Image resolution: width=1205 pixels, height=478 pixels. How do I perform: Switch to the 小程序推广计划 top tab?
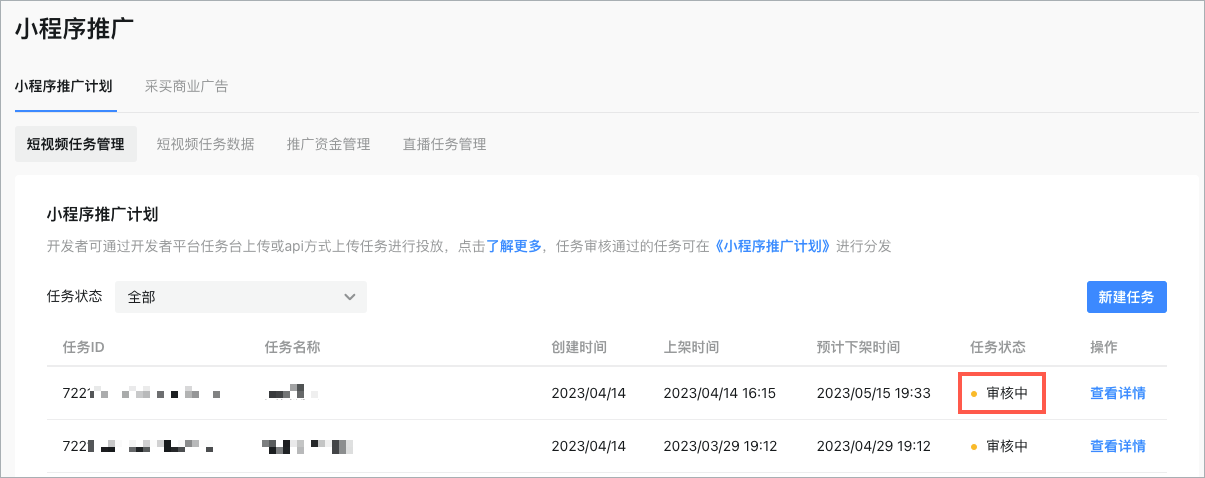click(64, 87)
